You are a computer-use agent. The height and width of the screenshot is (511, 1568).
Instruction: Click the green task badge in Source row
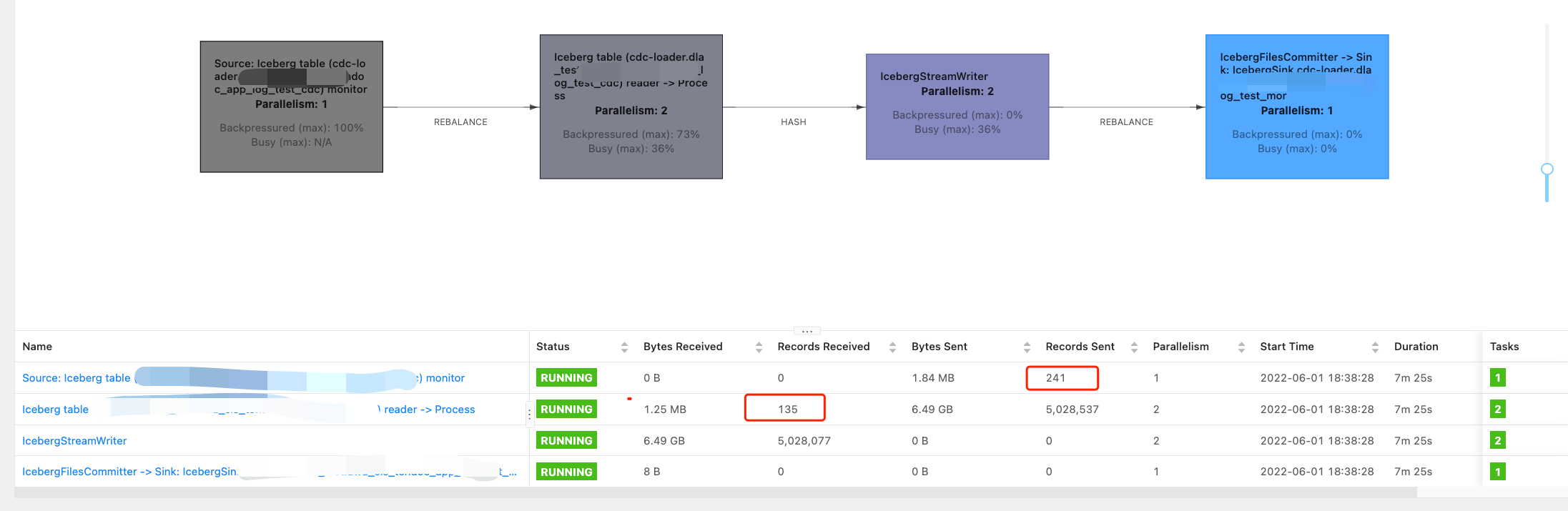pyautogui.click(x=1498, y=377)
